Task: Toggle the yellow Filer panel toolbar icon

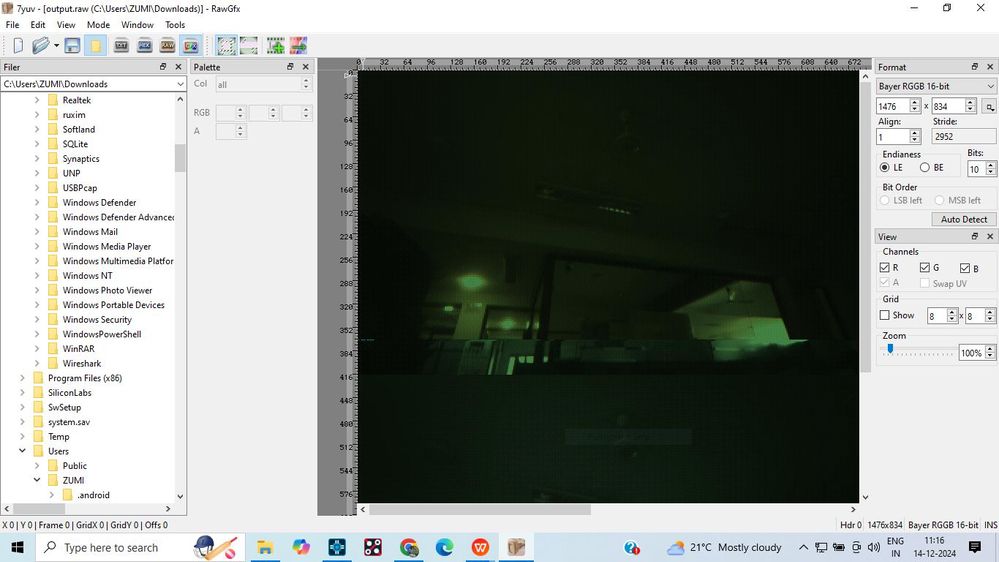Action: tap(96, 45)
